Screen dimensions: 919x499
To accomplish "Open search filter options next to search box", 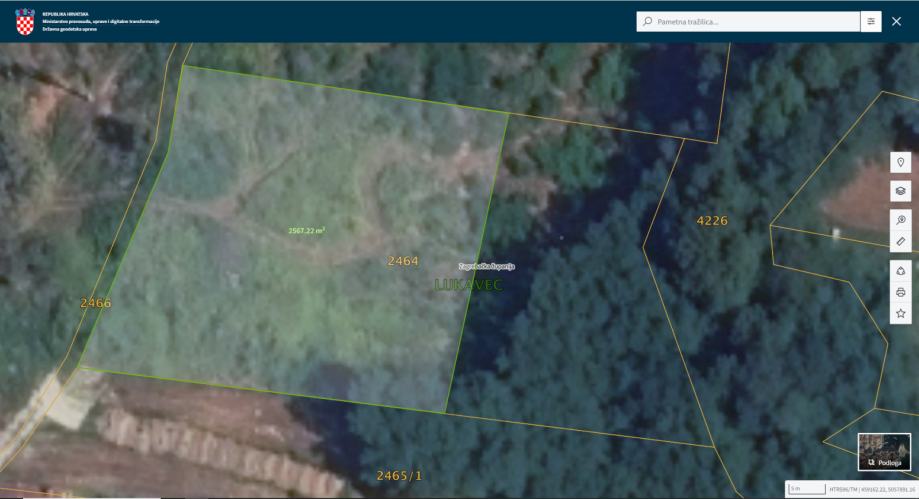I will [x=871, y=22].
